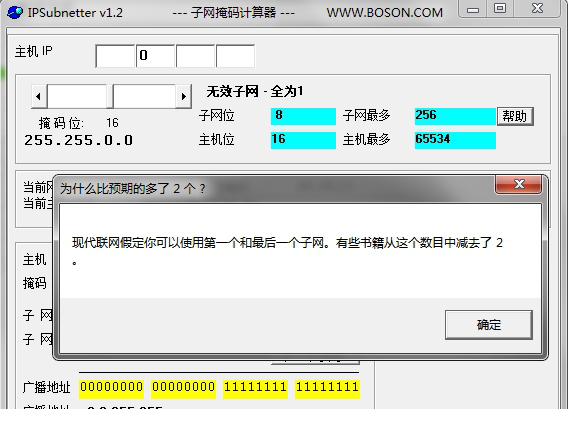Viewport: 568px width, 425px height.
Task: Close the 为什么比预期的多了 2 个 dialog
Action: [x=519, y=184]
